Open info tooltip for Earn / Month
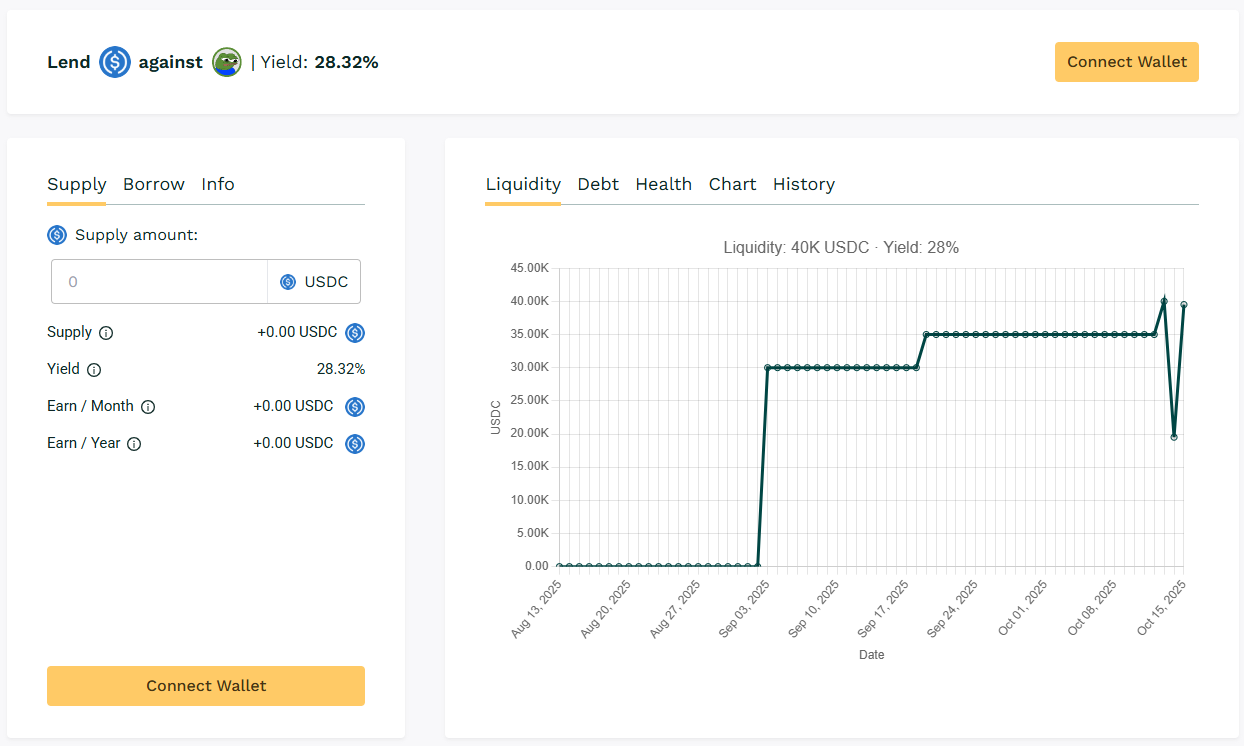The image size is (1244, 746). click(x=148, y=407)
